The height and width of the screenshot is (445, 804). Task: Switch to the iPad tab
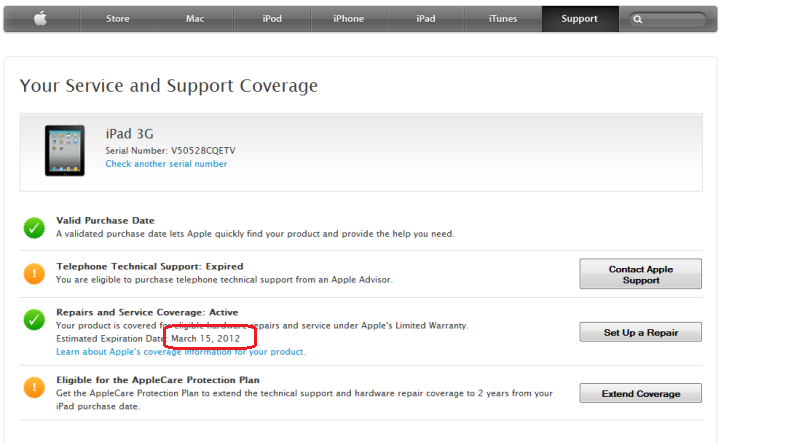[426, 19]
